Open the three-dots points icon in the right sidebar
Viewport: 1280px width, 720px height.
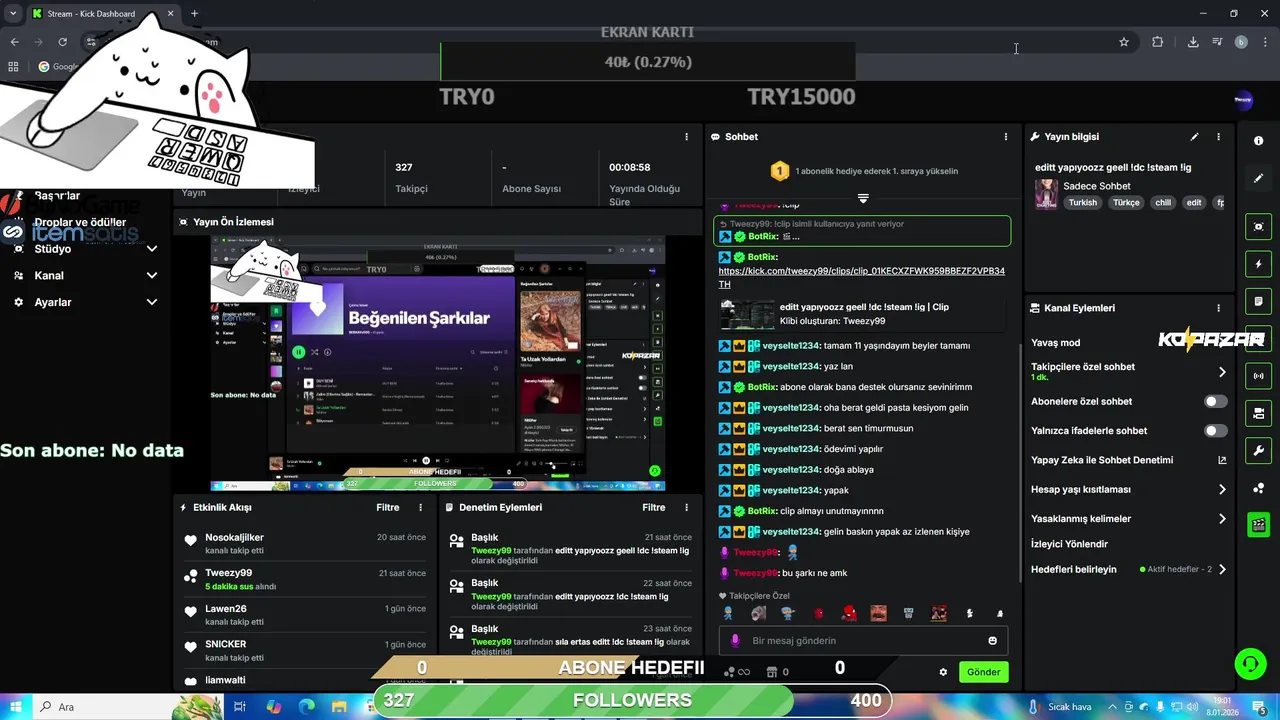pyautogui.click(x=1258, y=488)
